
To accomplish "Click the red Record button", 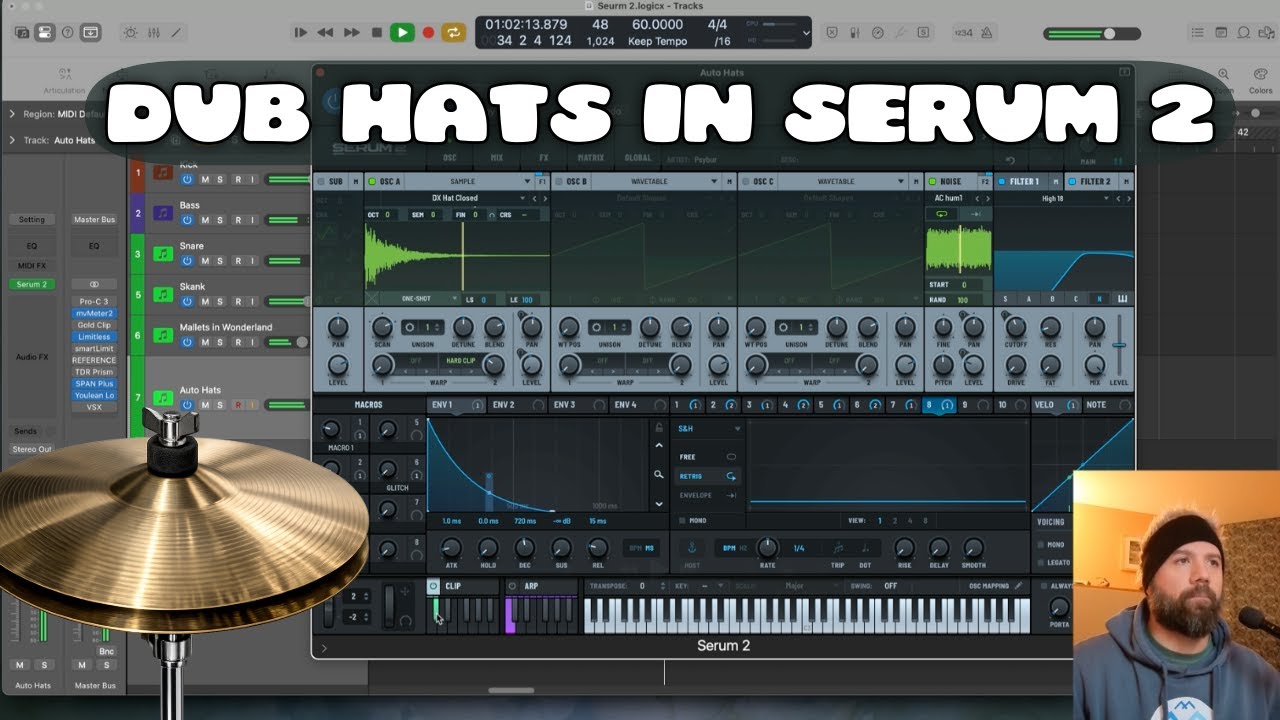I will click(428, 32).
